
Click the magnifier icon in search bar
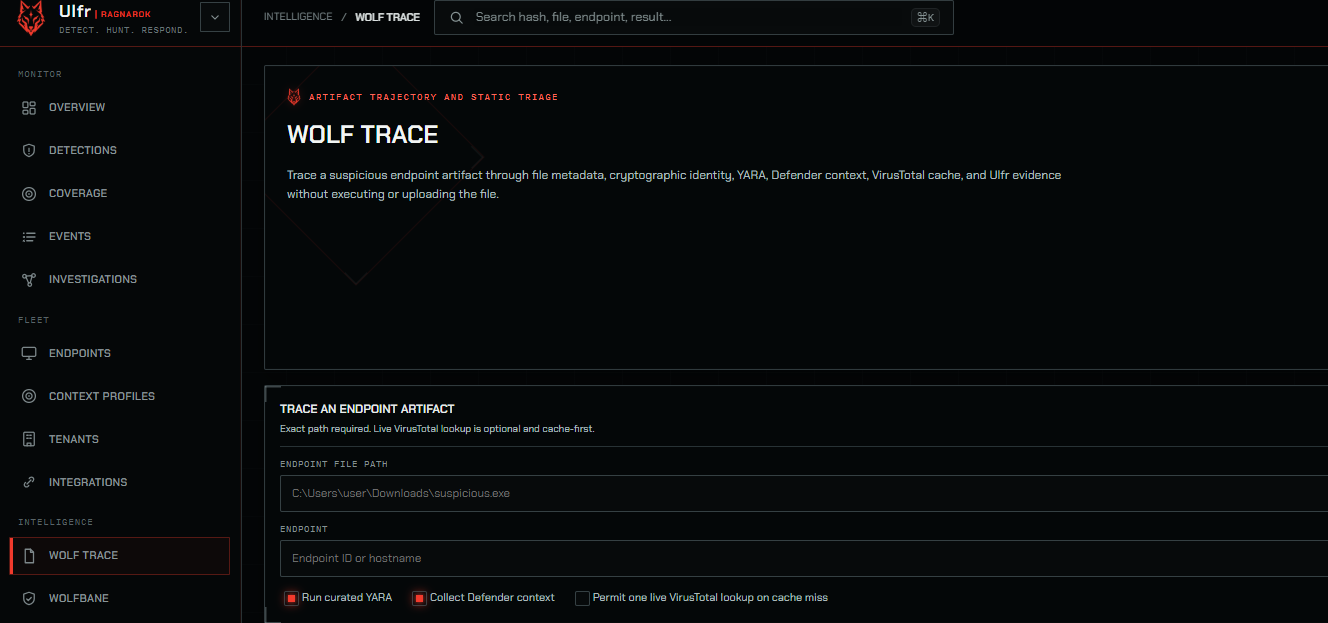coord(456,17)
